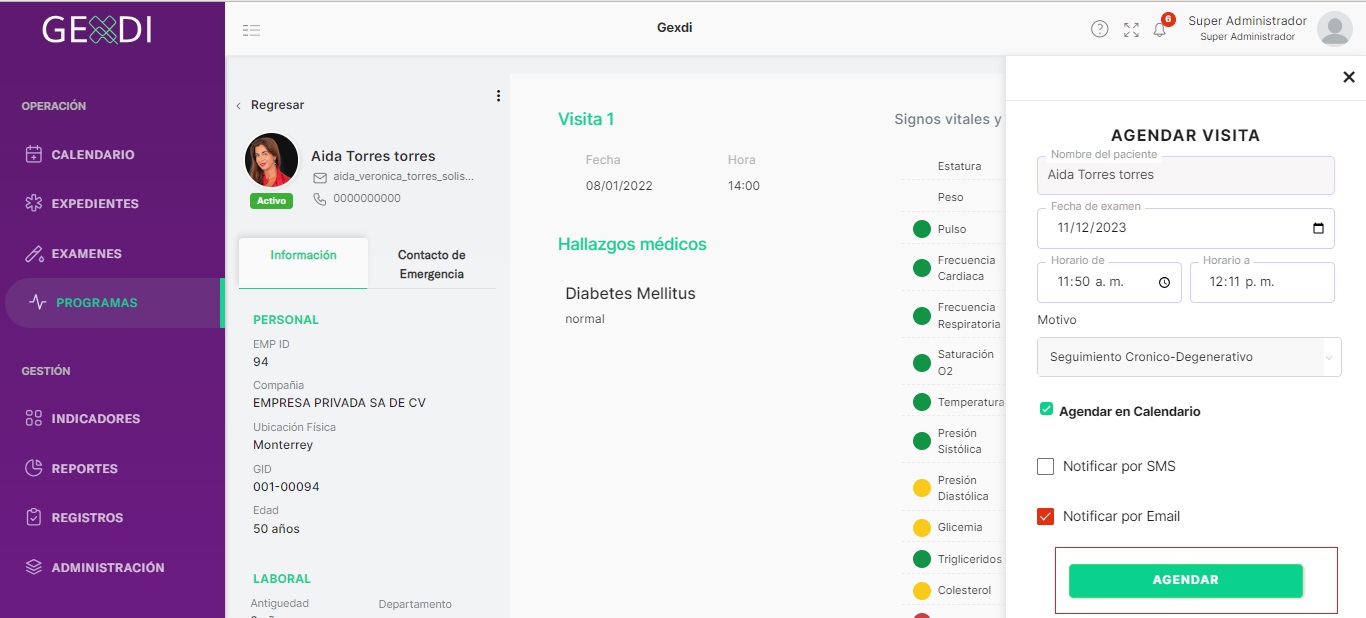The image size is (1366, 618).
Task: Toggle fullscreen with the expand icon
Action: [x=1131, y=29]
